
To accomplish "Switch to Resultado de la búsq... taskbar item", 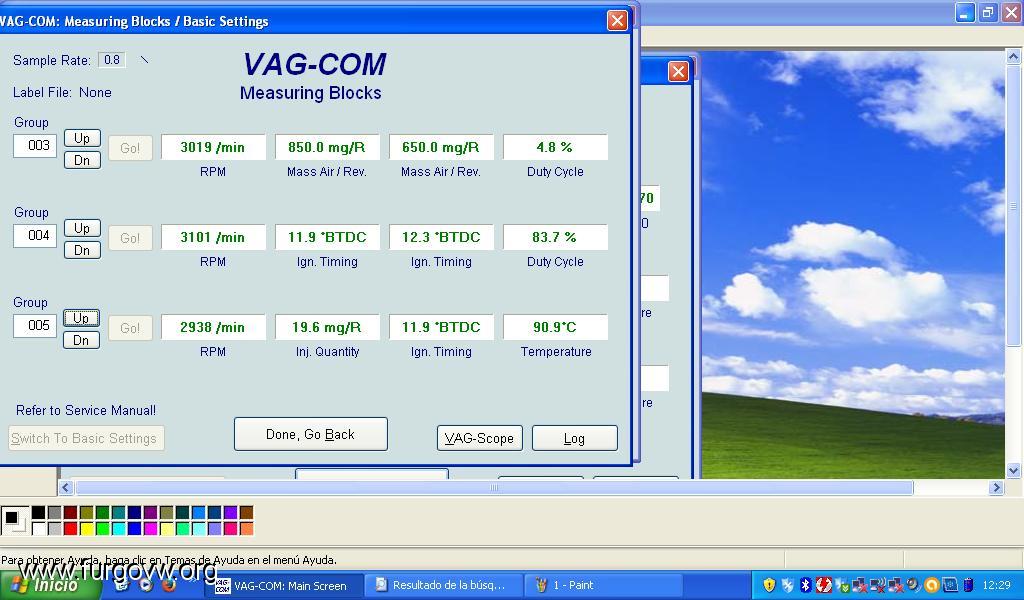I will click(x=444, y=586).
